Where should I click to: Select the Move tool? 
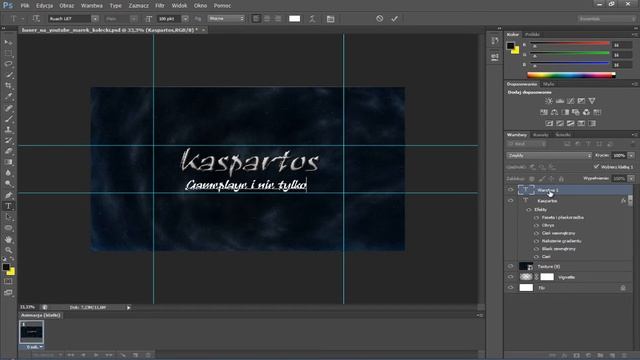coord(8,42)
